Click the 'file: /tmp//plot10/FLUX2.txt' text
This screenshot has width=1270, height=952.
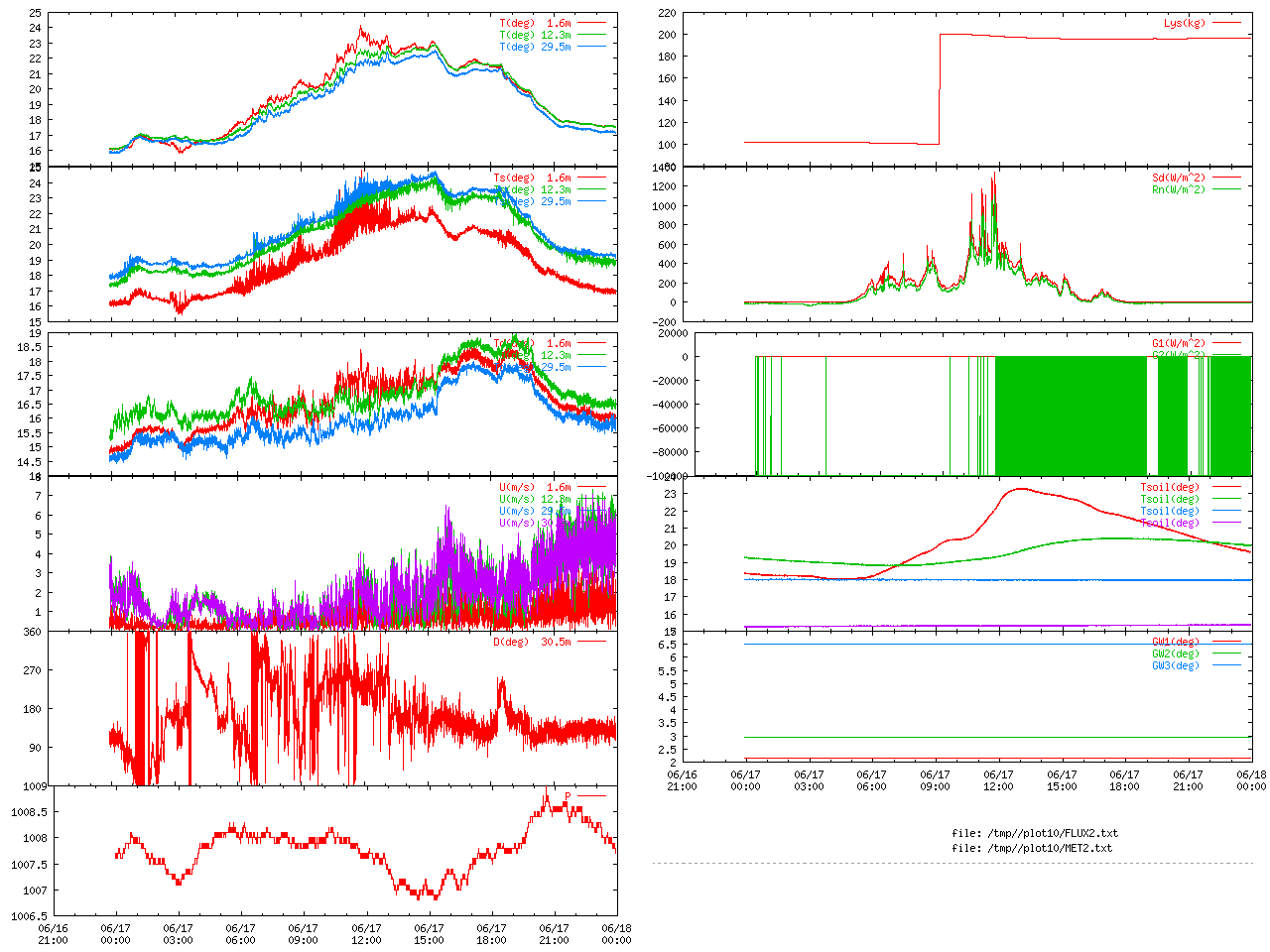(1035, 833)
